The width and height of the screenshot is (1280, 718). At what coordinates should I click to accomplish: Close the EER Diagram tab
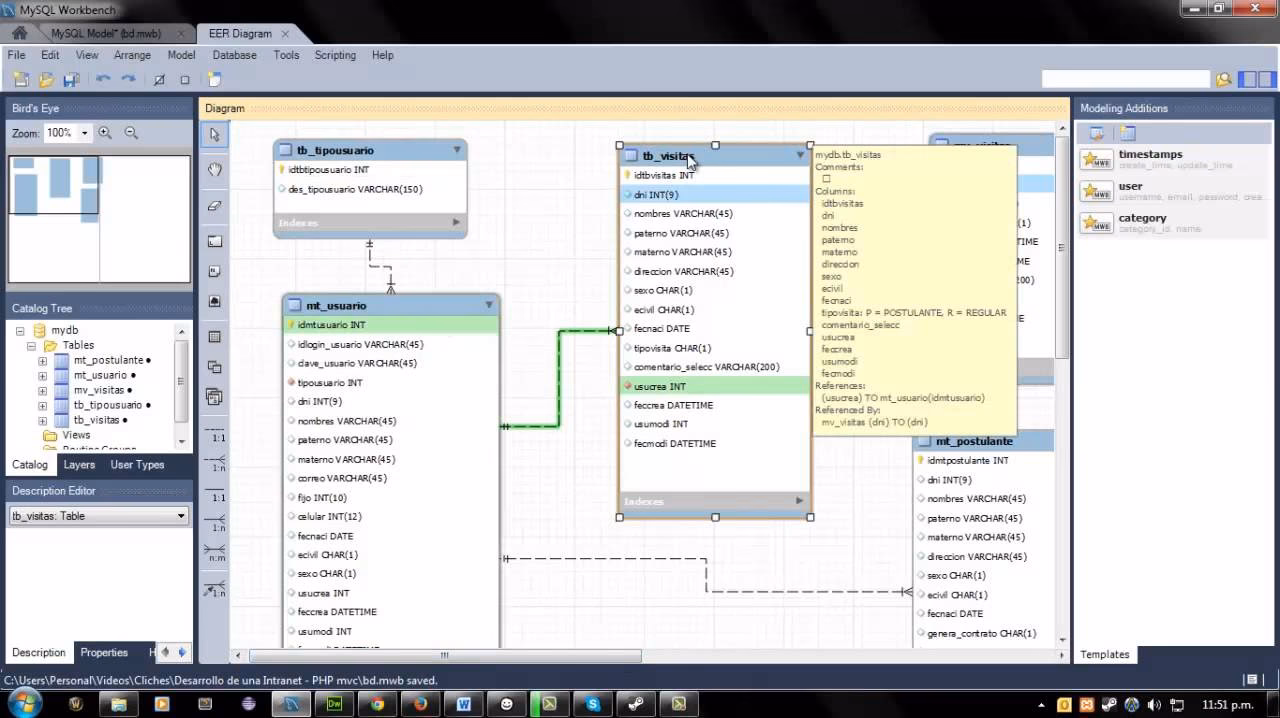point(286,34)
